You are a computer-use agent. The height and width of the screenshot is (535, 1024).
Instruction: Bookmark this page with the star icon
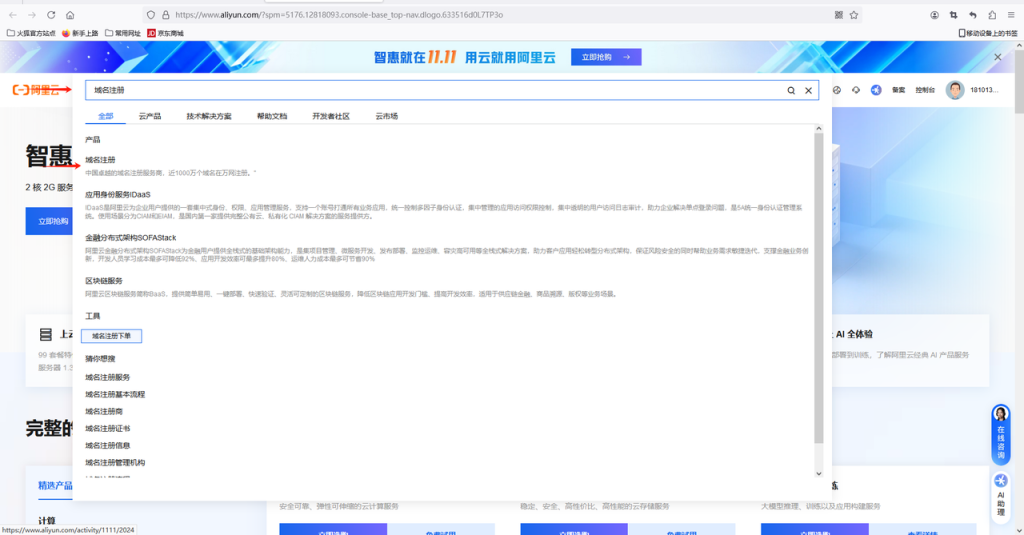pyautogui.click(x=854, y=15)
